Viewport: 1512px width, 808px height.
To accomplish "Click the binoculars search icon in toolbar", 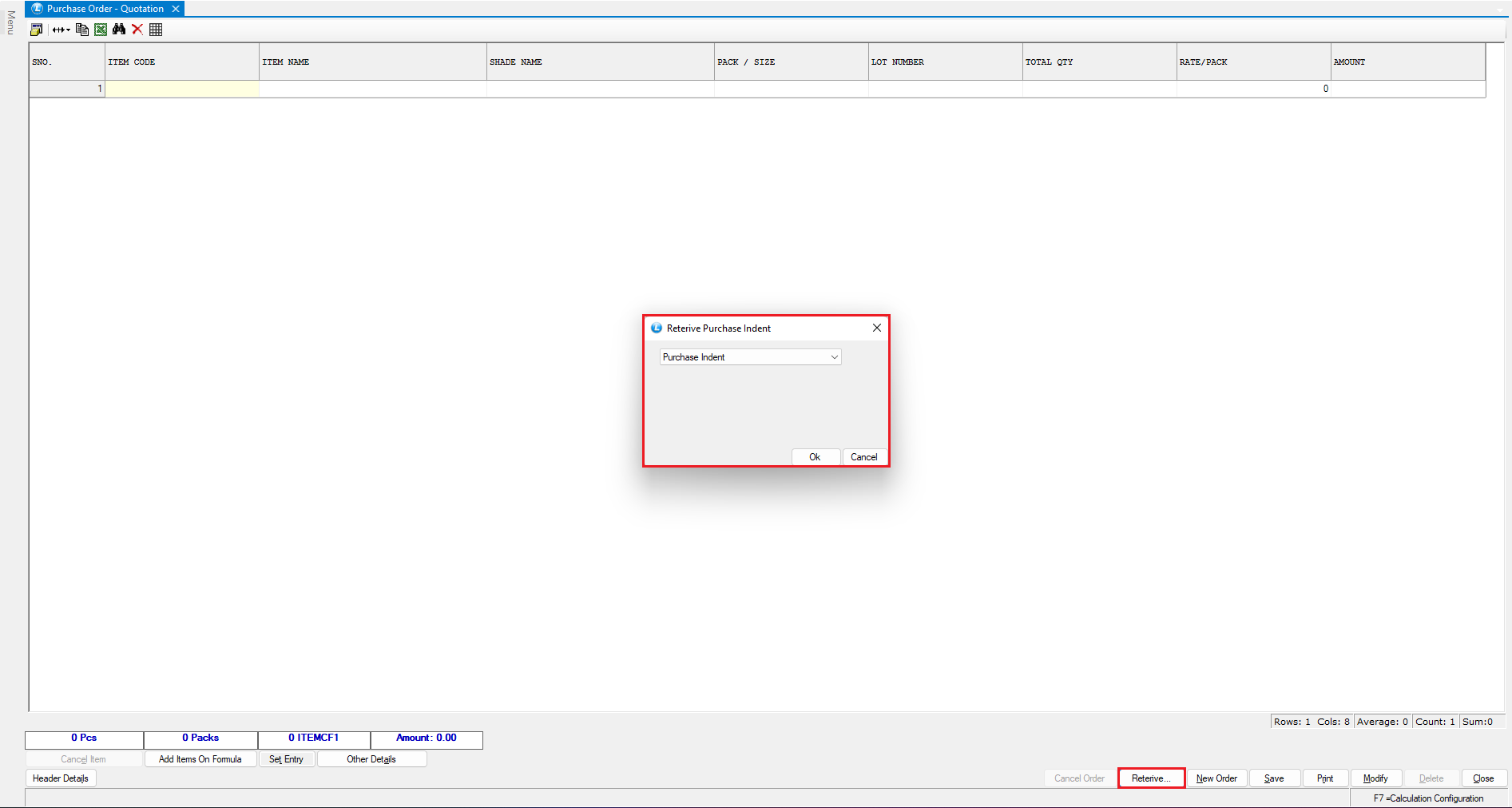I will point(119,30).
